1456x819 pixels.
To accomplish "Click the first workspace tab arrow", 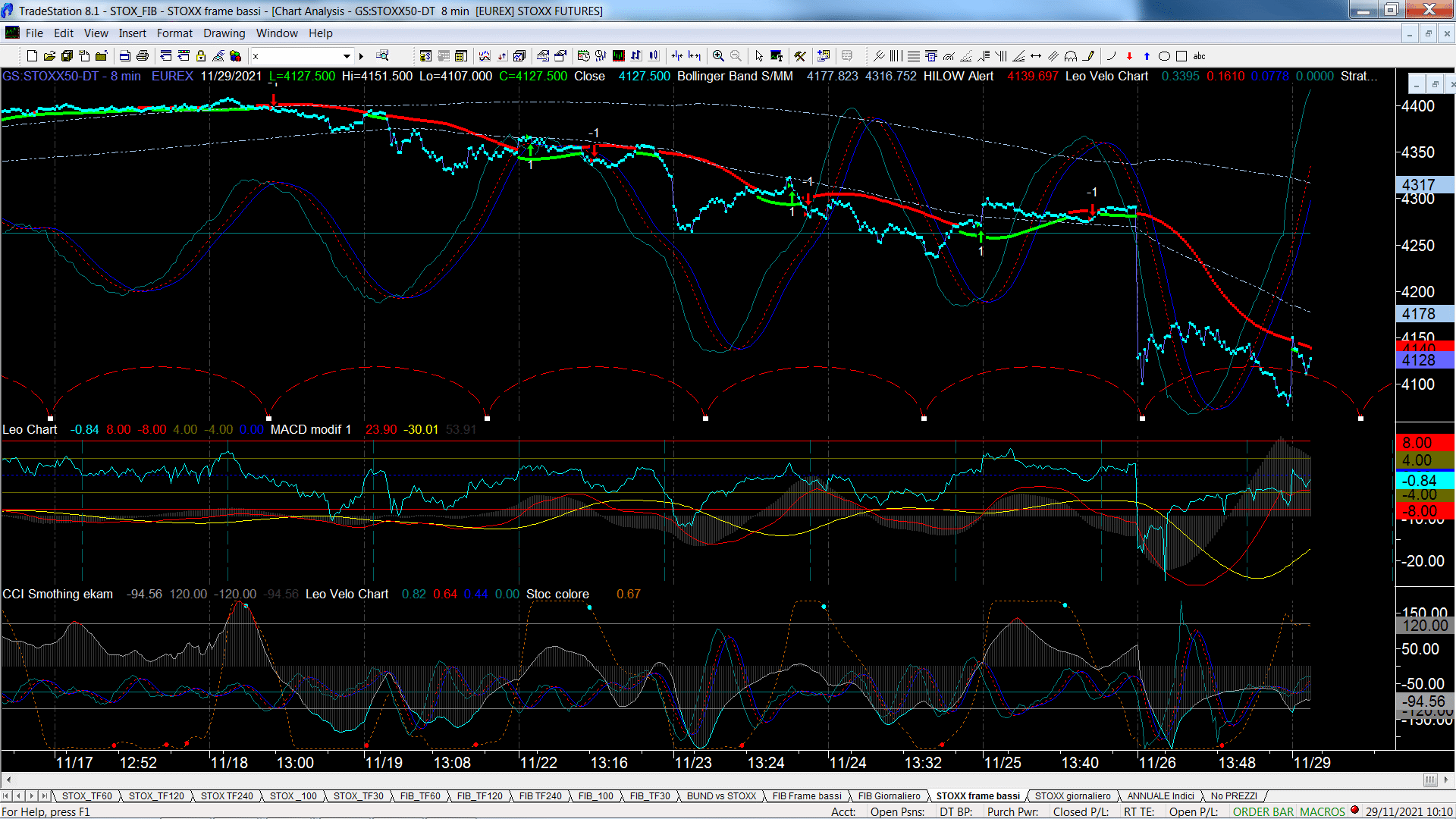I will click(x=7, y=796).
